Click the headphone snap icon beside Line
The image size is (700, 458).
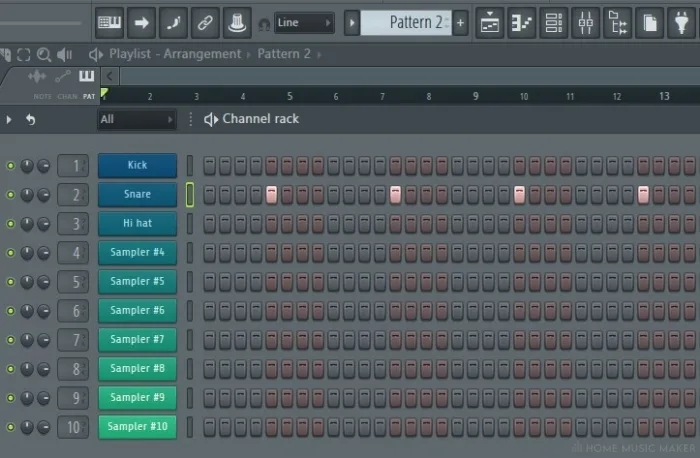click(x=264, y=24)
